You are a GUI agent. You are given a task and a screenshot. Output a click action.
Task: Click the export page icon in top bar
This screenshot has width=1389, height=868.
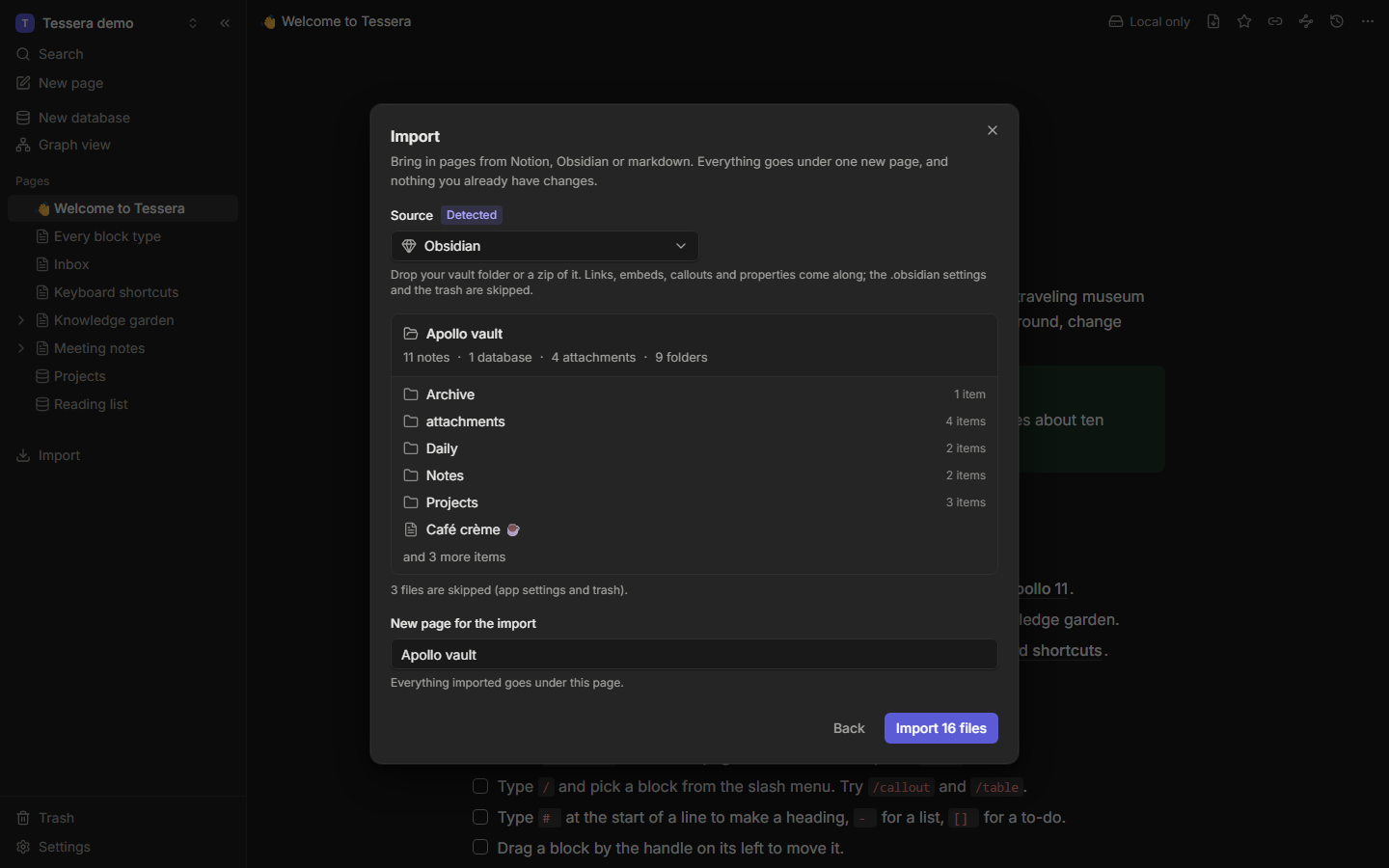click(x=1213, y=21)
